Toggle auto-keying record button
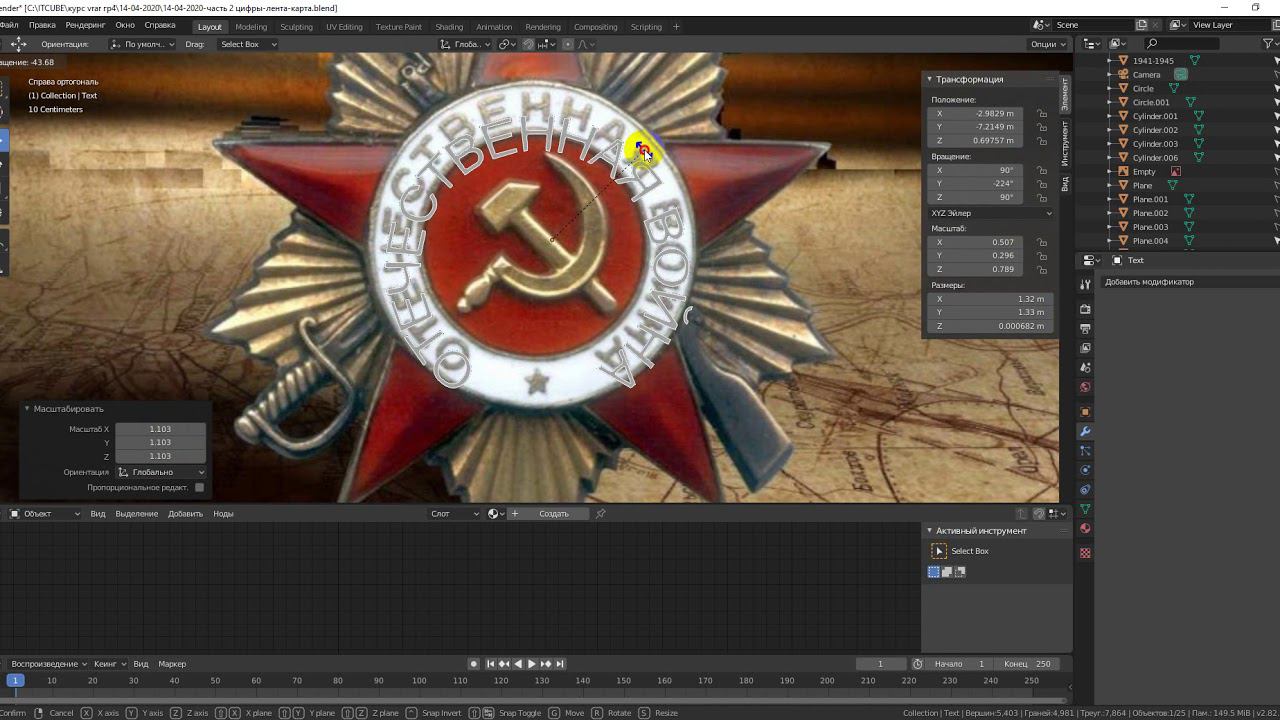The width and height of the screenshot is (1280, 720). (474, 664)
